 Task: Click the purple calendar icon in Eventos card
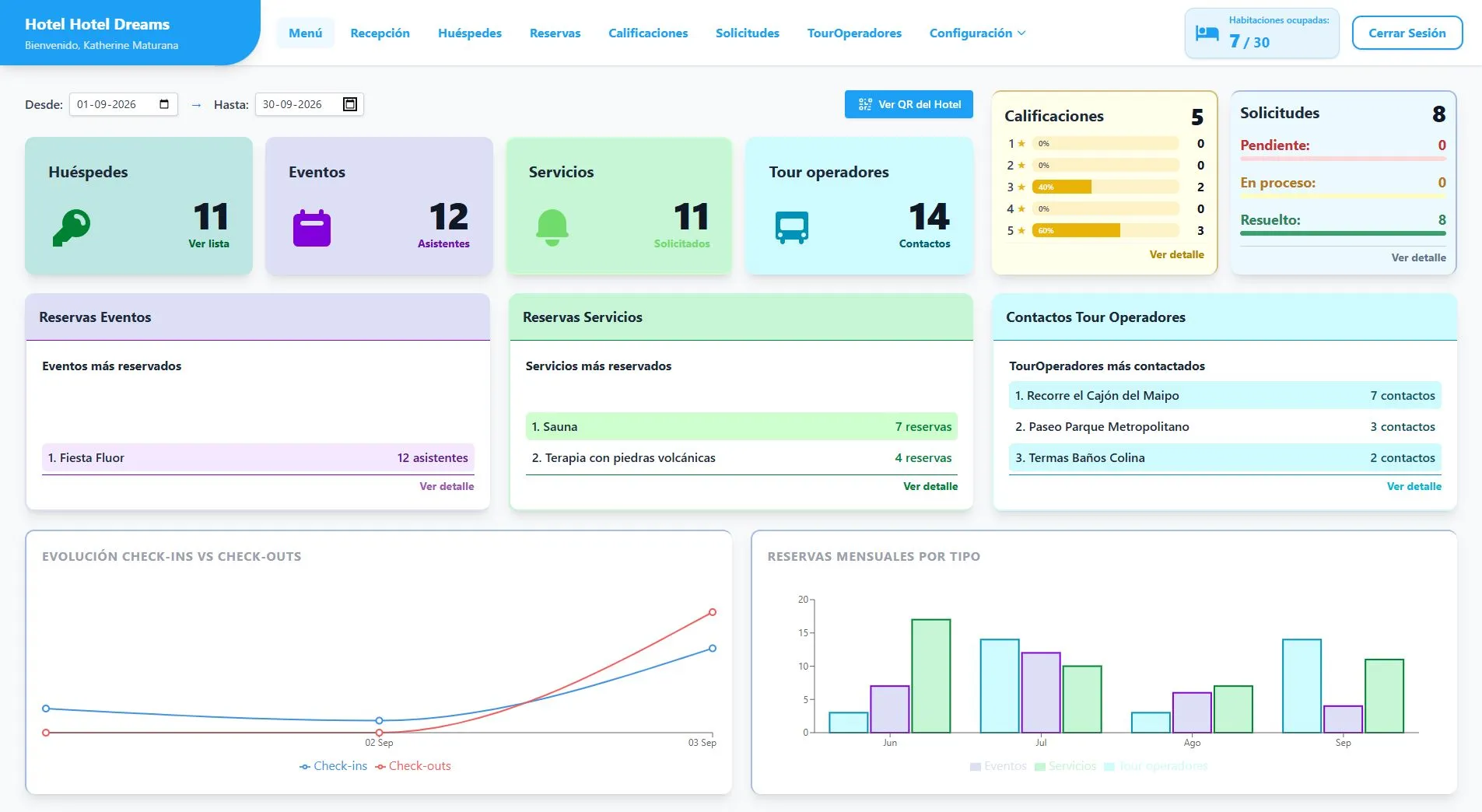tap(312, 228)
